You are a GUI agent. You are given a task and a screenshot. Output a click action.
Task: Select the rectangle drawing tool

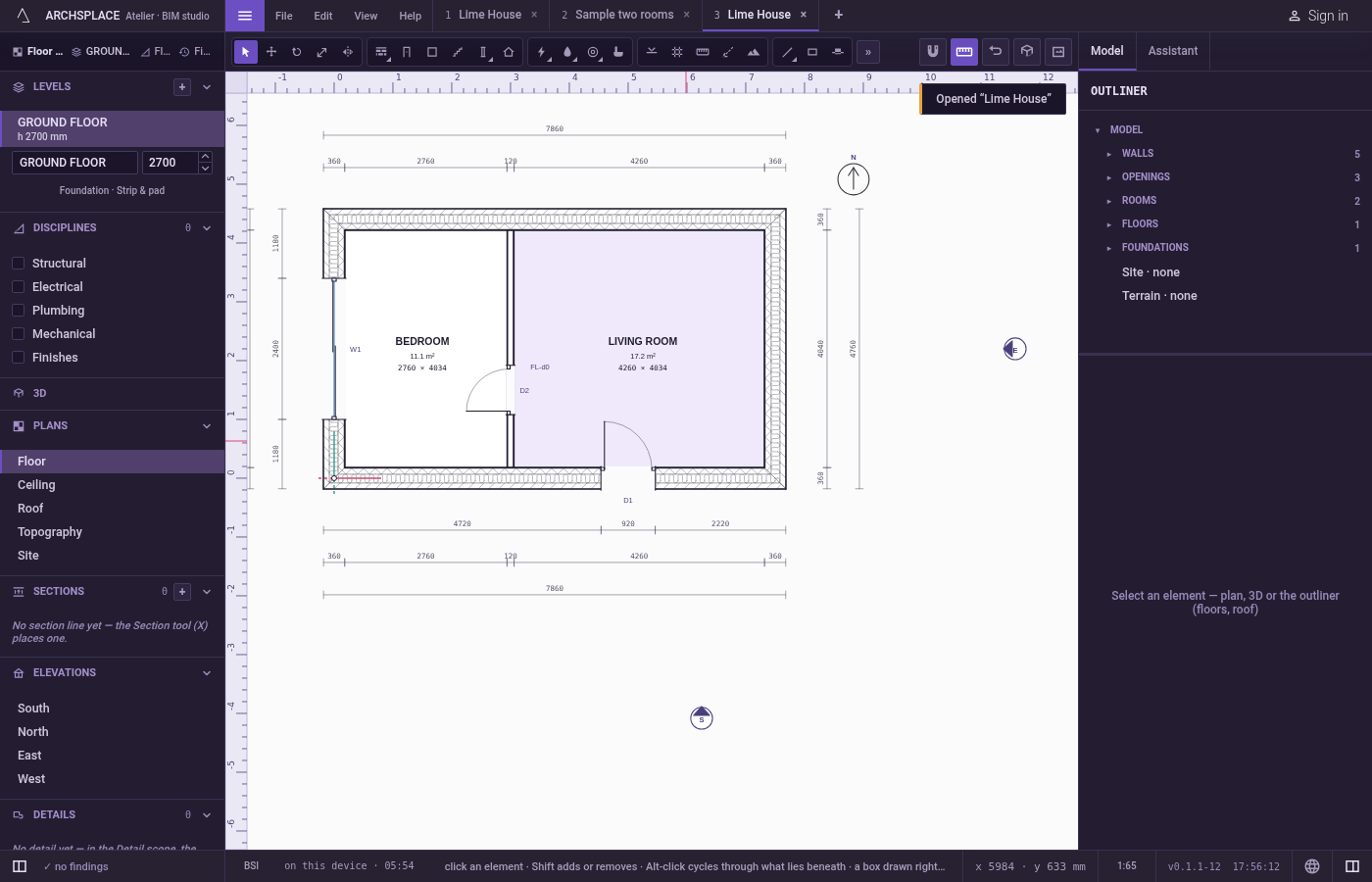812,52
